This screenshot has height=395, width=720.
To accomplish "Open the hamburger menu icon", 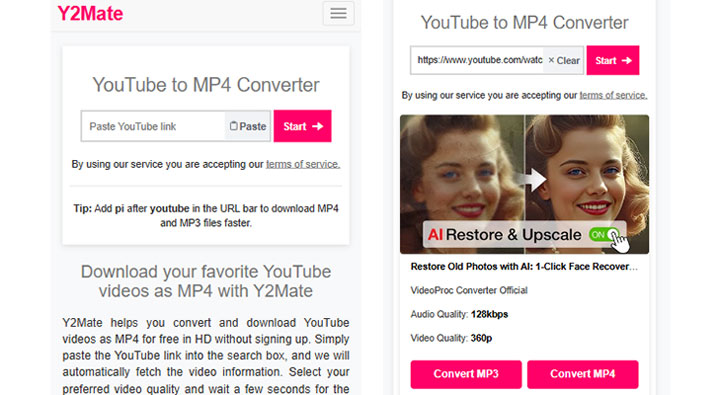I will pos(338,13).
